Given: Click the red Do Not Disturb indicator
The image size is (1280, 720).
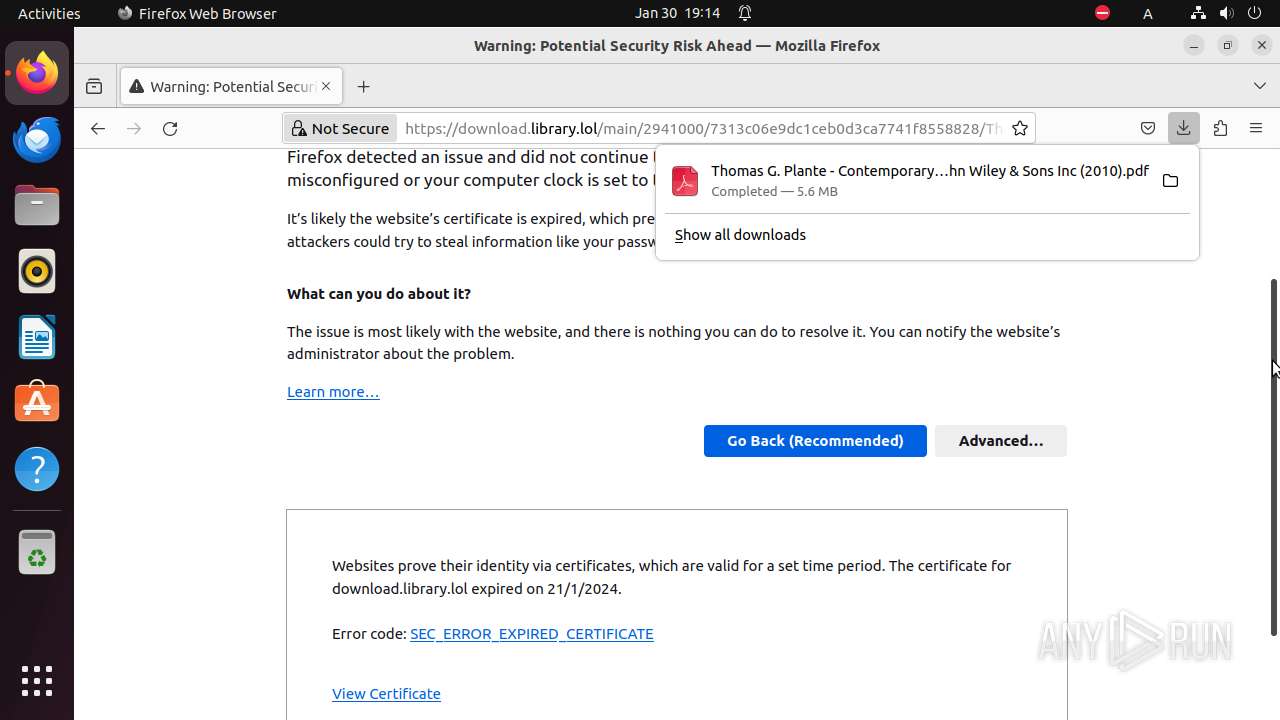Looking at the screenshot, I should coord(1102,13).
